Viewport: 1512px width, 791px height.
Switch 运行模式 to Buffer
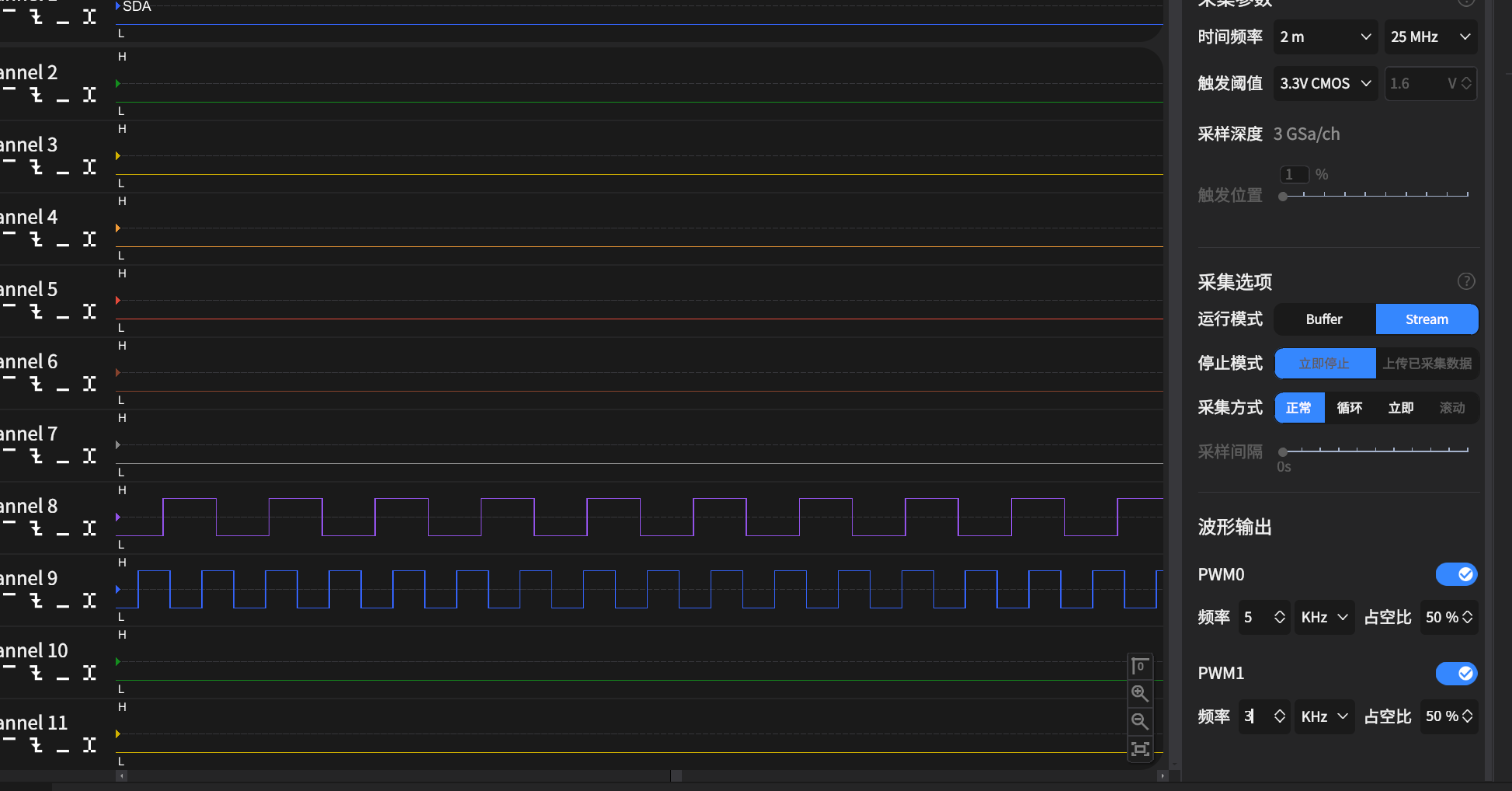[x=1323, y=319]
